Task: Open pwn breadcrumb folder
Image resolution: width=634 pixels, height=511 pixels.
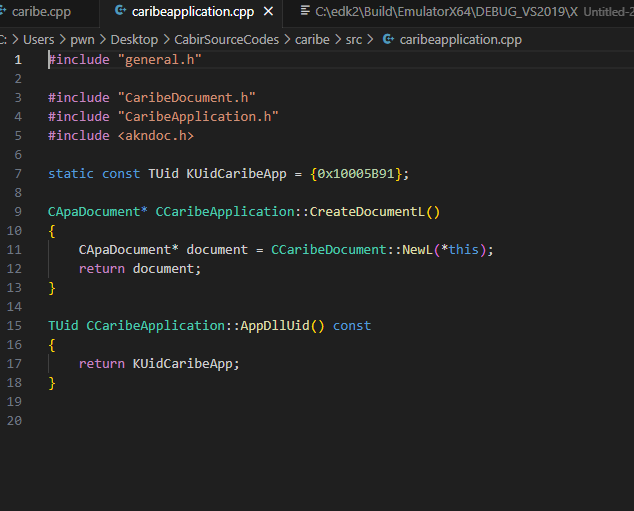Action: point(82,40)
